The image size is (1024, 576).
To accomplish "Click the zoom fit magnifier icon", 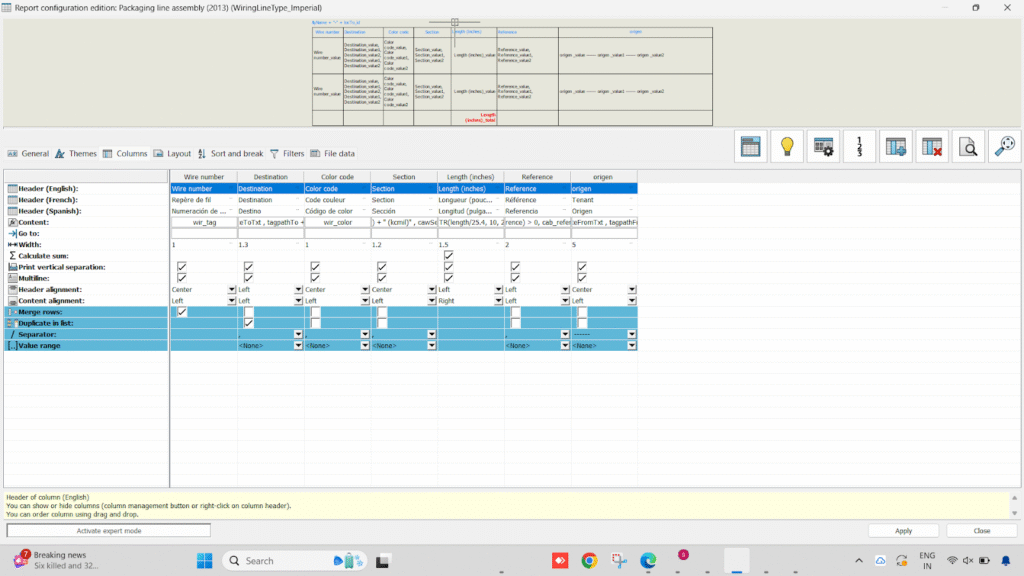I will pyautogui.click(x=1004, y=146).
